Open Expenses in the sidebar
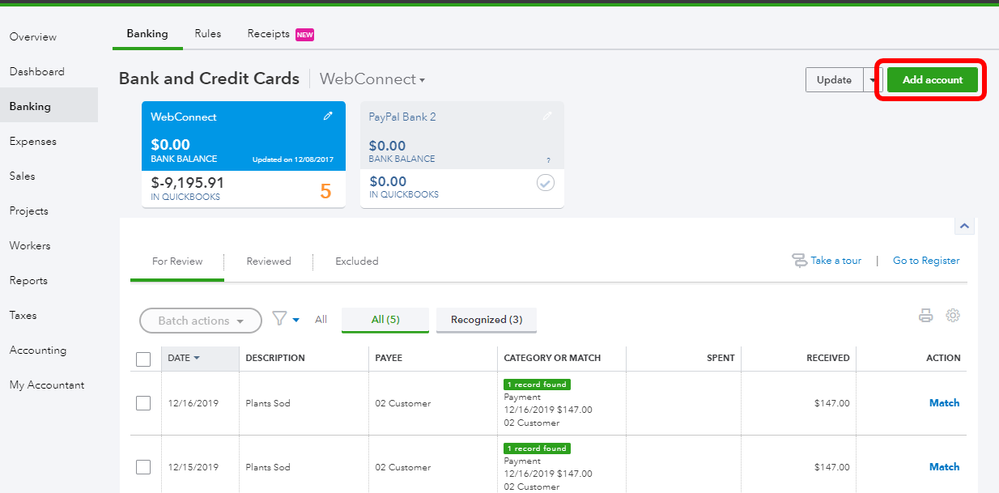999x493 pixels. click(x=33, y=141)
